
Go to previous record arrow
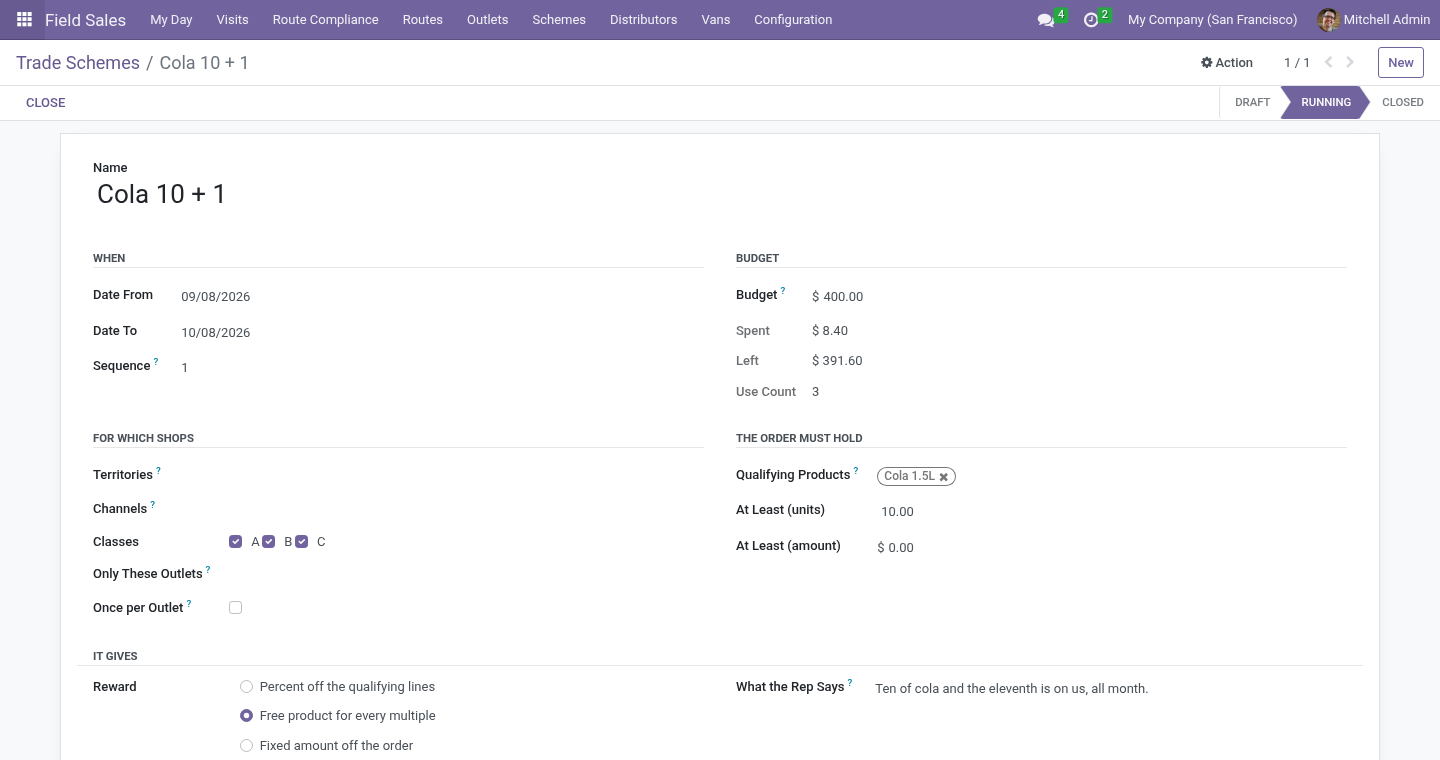[1329, 62]
